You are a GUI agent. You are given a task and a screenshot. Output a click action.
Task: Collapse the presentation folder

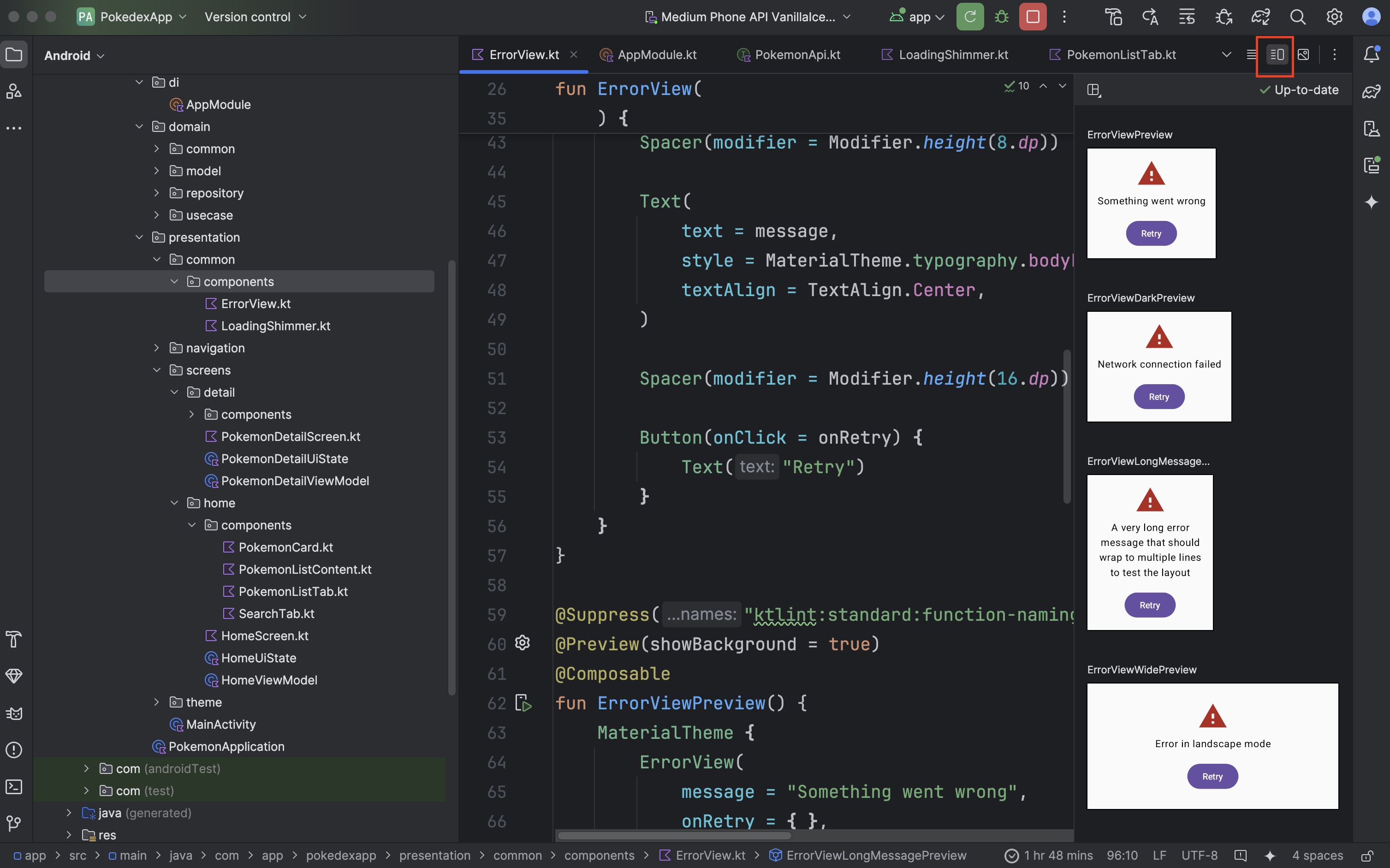pos(139,237)
